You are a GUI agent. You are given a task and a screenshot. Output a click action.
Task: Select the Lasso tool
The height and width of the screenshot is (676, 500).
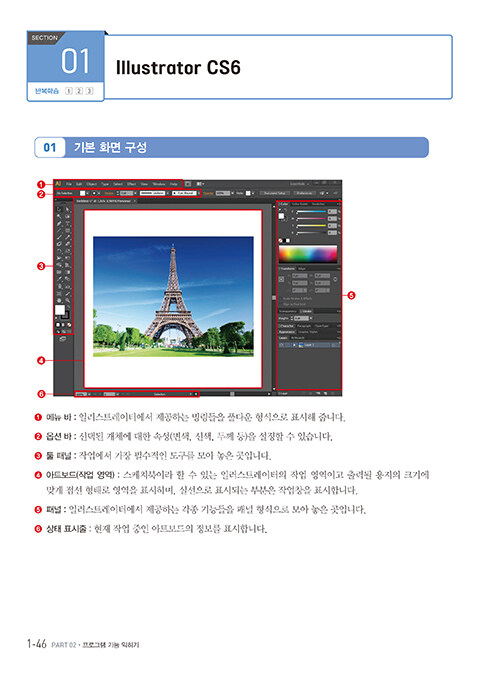click(68, 216)
